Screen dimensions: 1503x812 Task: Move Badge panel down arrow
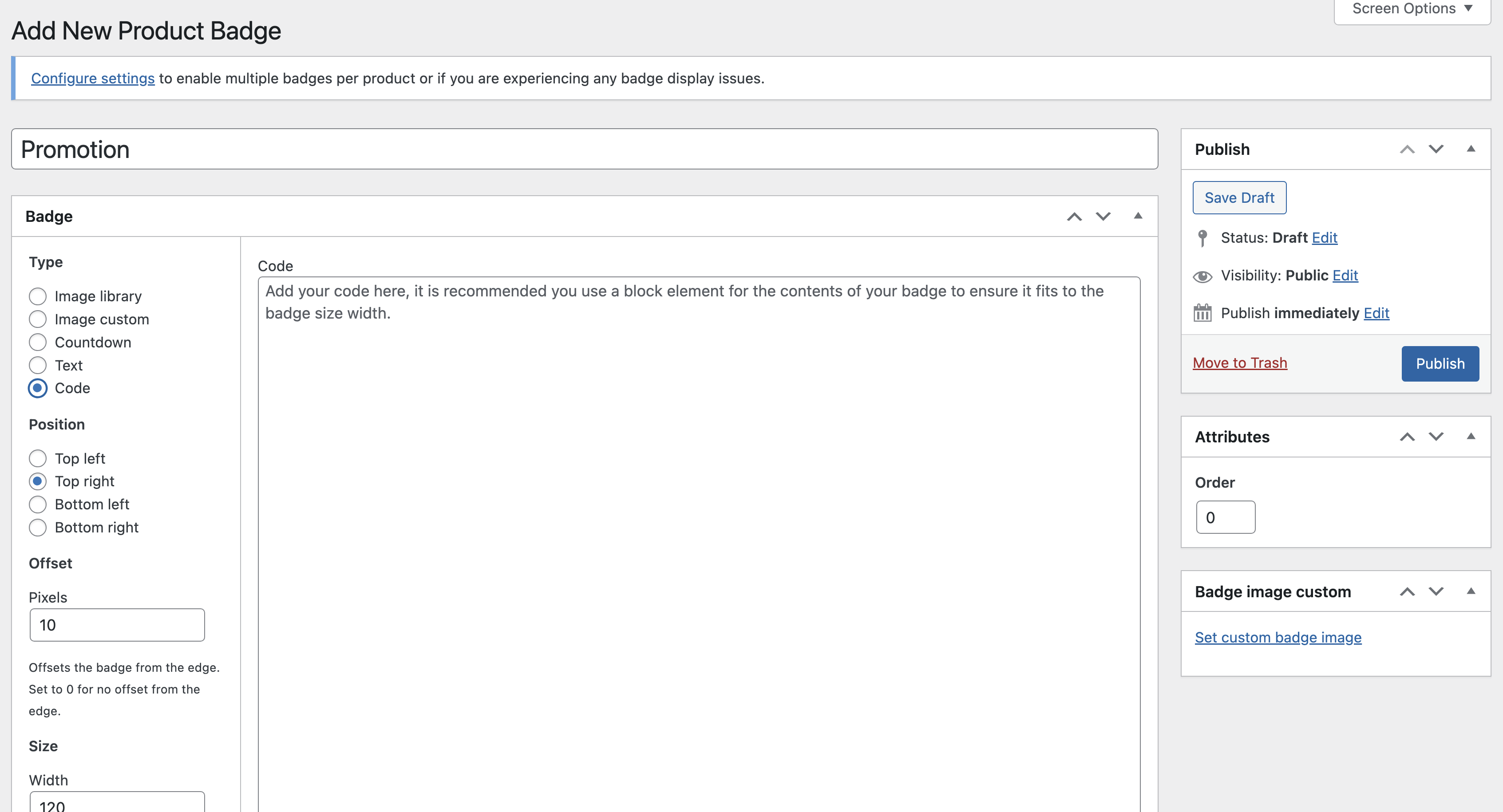[1103, 217]
